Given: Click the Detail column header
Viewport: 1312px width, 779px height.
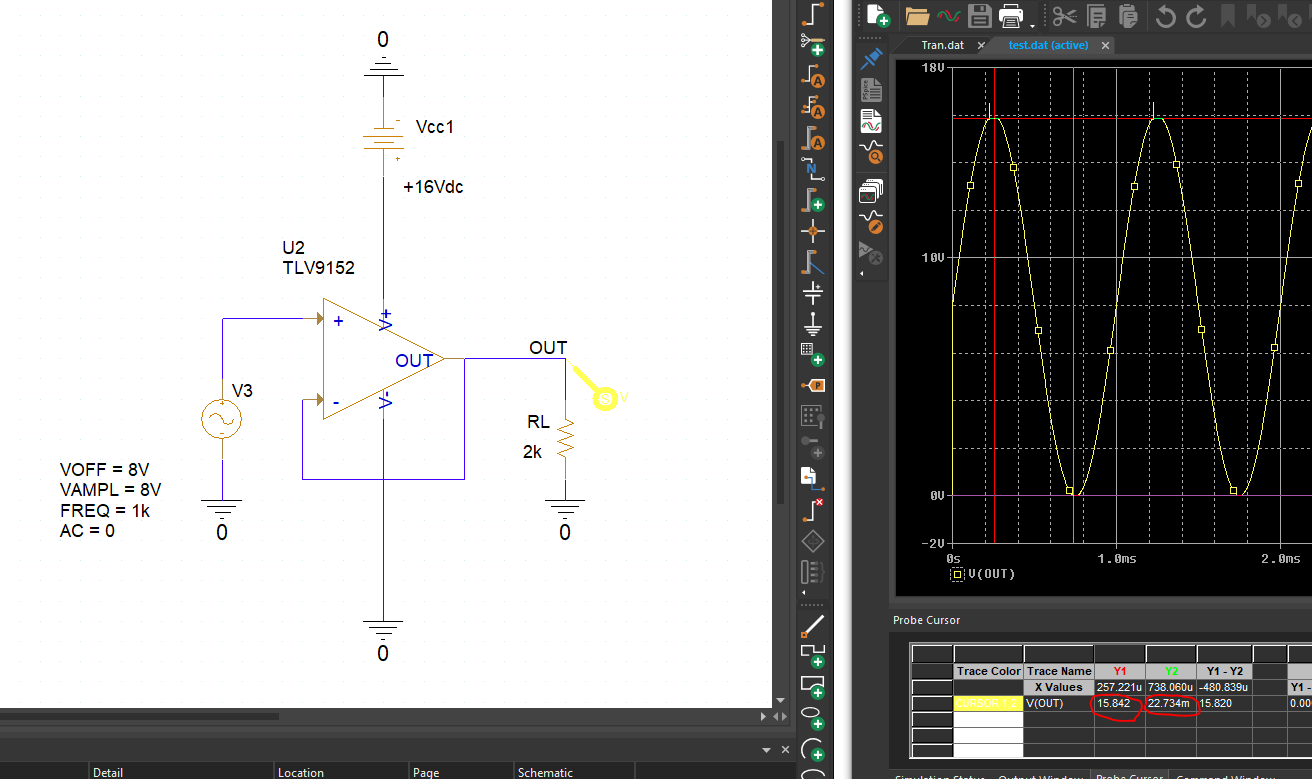Looking at the screenshot, I should 108,772.
